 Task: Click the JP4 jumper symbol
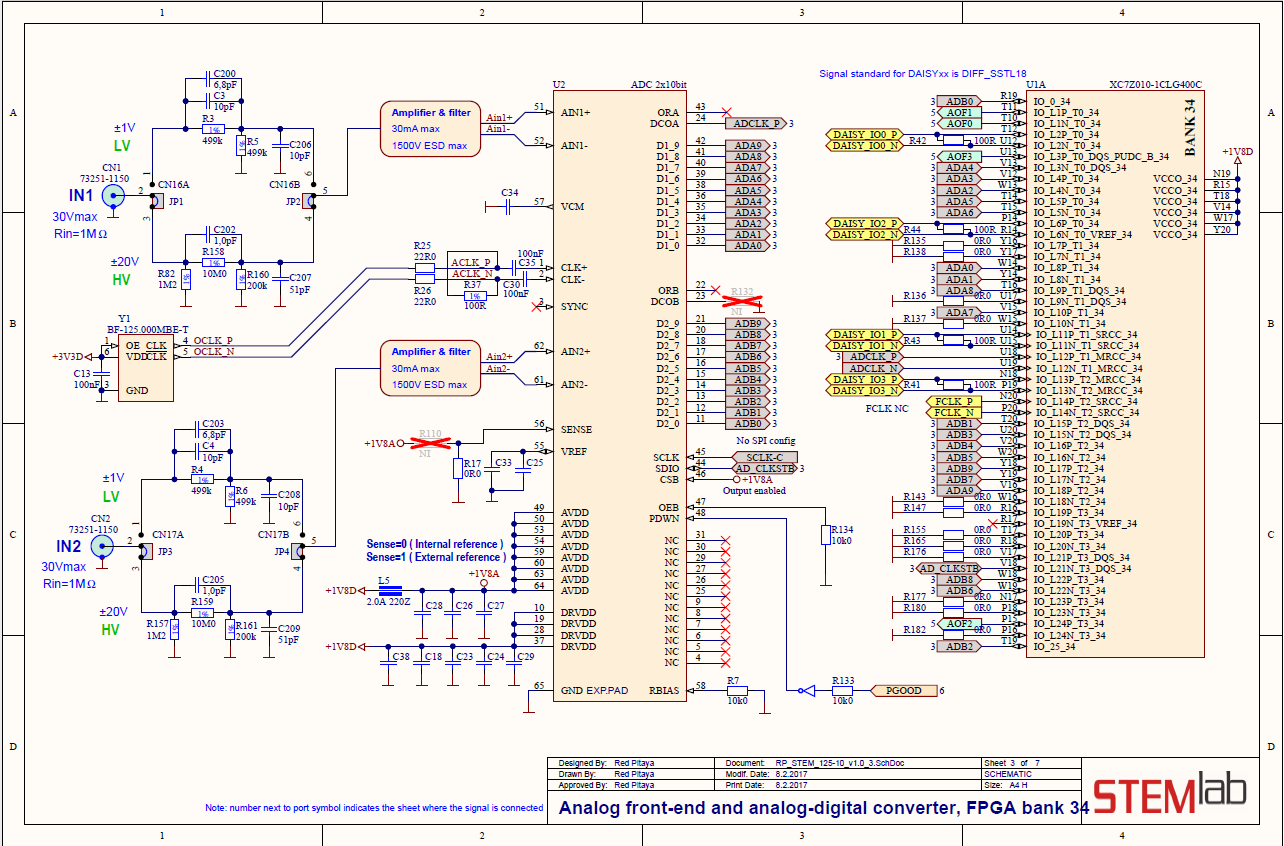coord(298,552)
